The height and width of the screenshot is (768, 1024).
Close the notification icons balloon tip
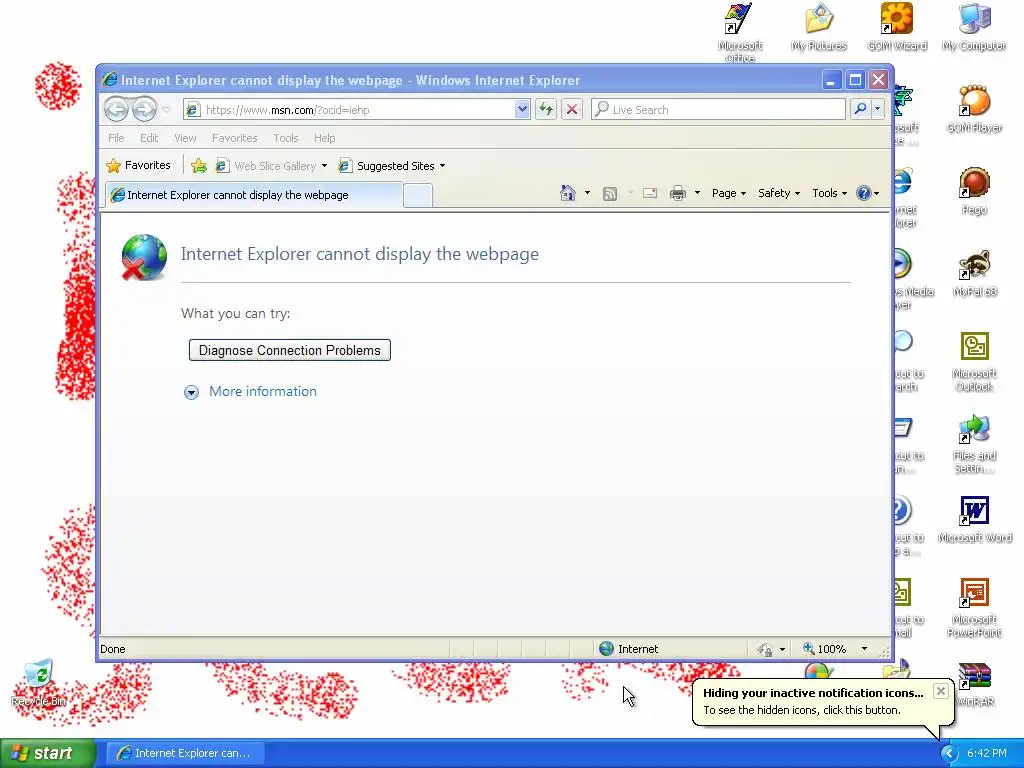(x=940, y=691)
